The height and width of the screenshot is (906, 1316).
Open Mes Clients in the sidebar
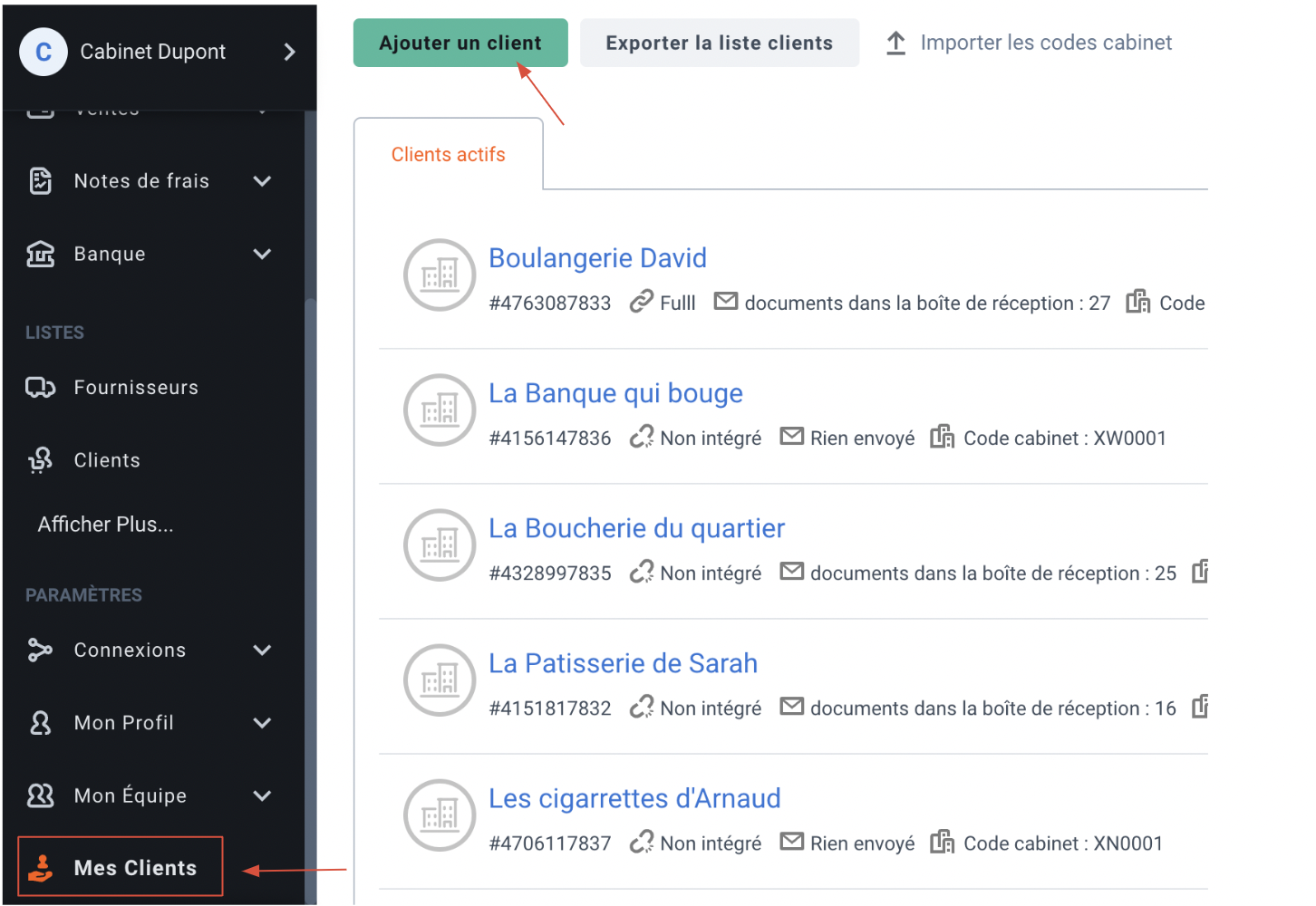pos(121,867)
